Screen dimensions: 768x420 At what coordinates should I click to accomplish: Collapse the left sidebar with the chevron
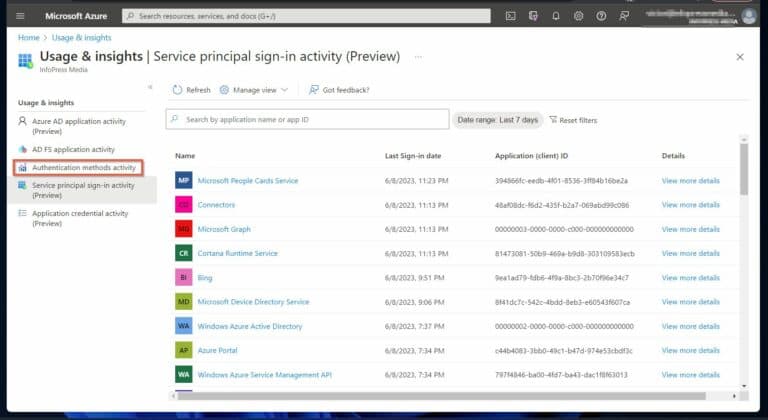[x=150, y=87]
